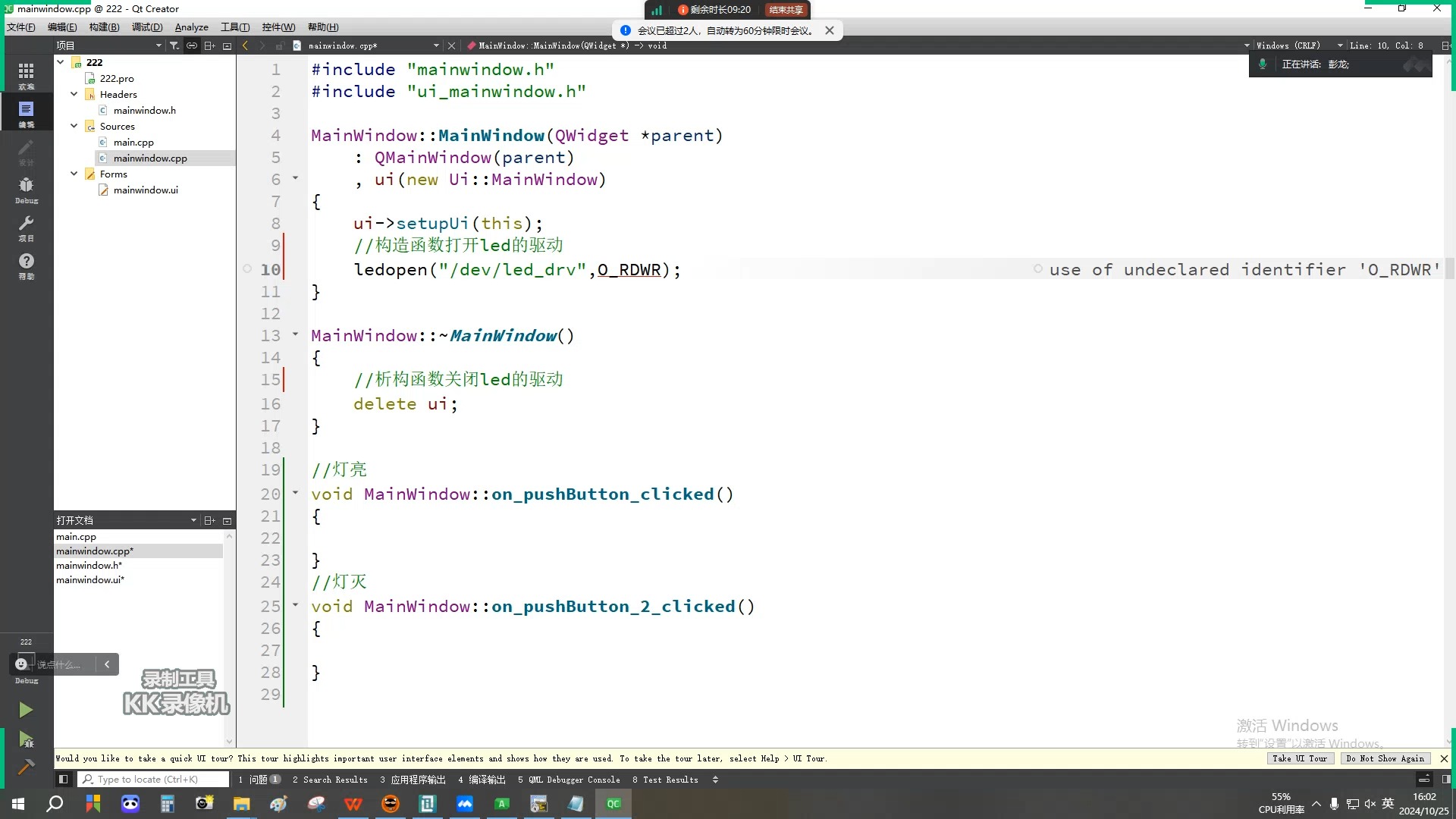Click the project filter funnel icon
1456x819 pixels.
174,45
